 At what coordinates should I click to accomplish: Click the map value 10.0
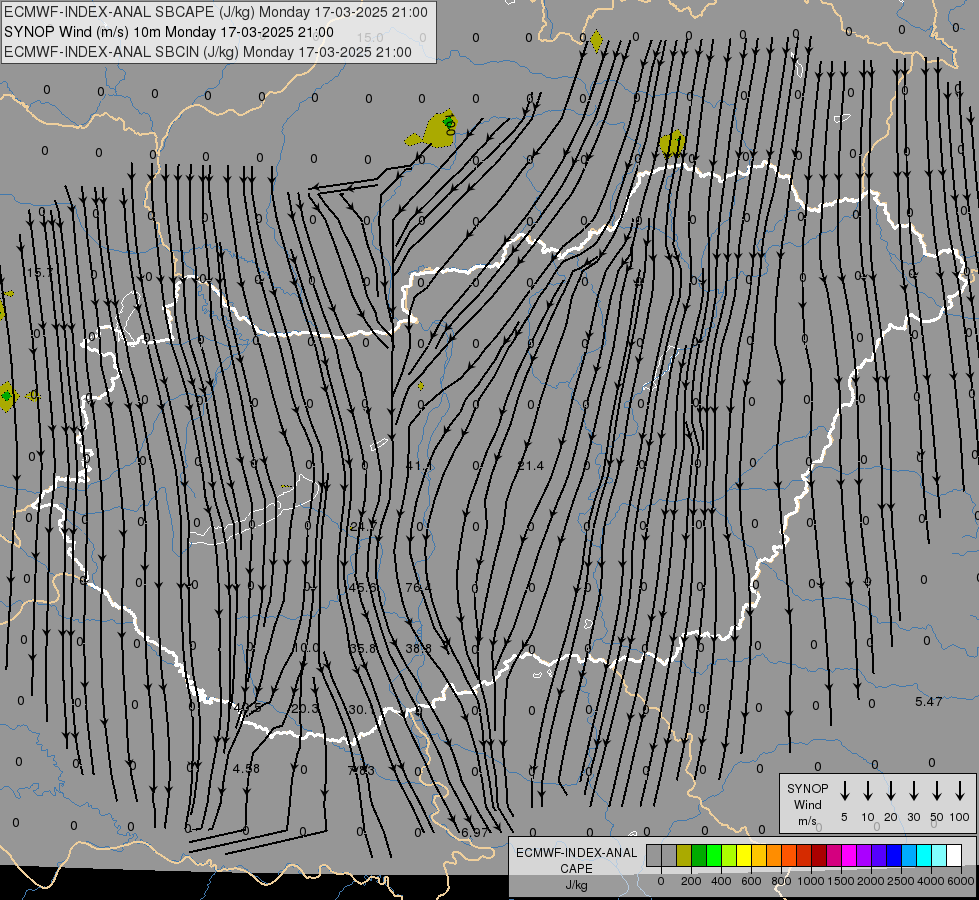coord(307,648)
